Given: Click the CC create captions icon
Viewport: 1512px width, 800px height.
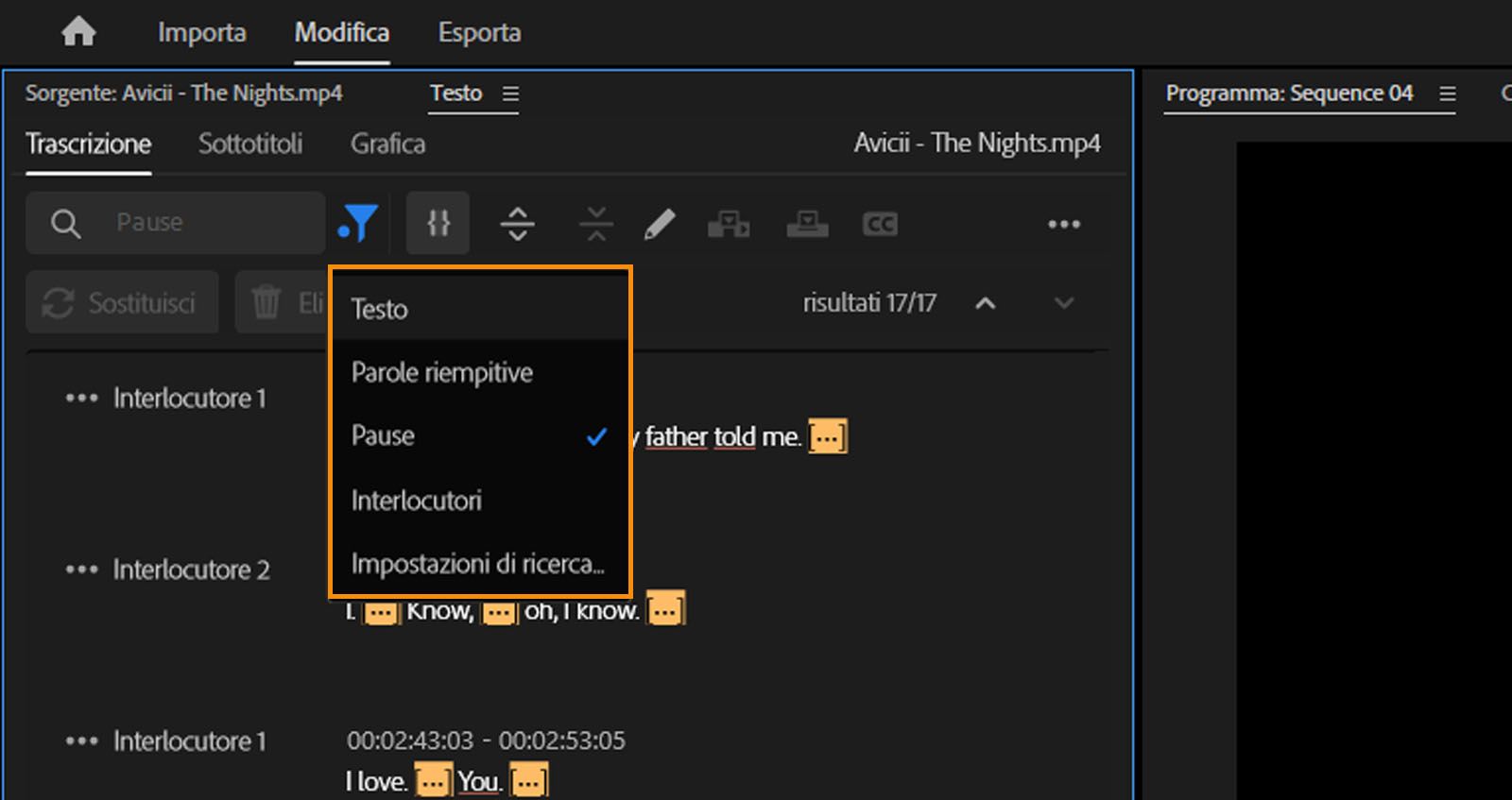Looking at the screenshot, I should pos(880,225).
